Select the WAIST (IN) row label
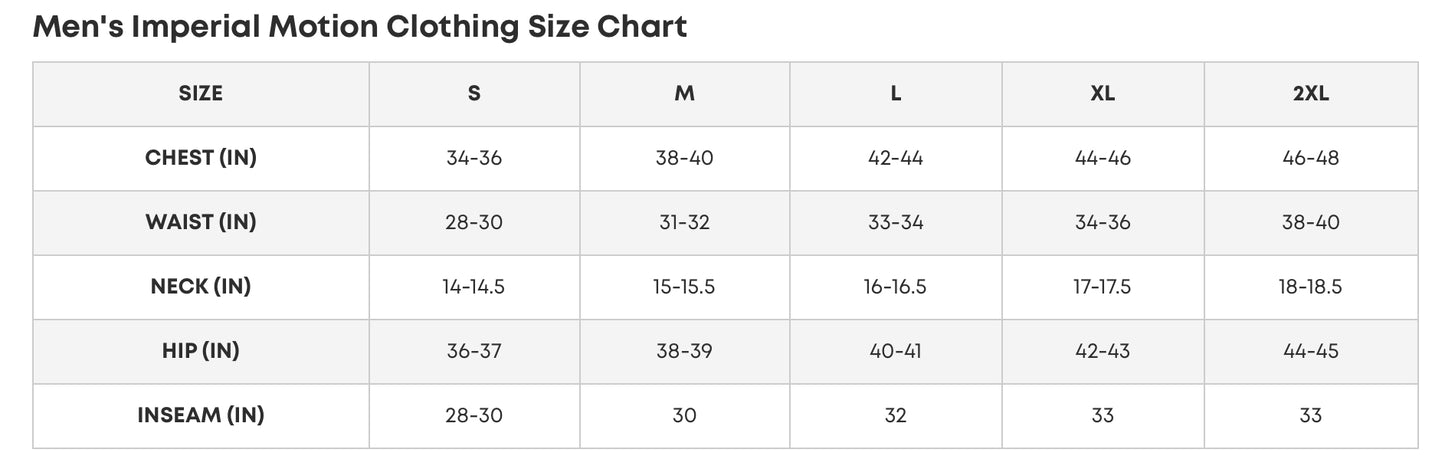Screen dimensions: 1445x469 [x=201, y=222]
